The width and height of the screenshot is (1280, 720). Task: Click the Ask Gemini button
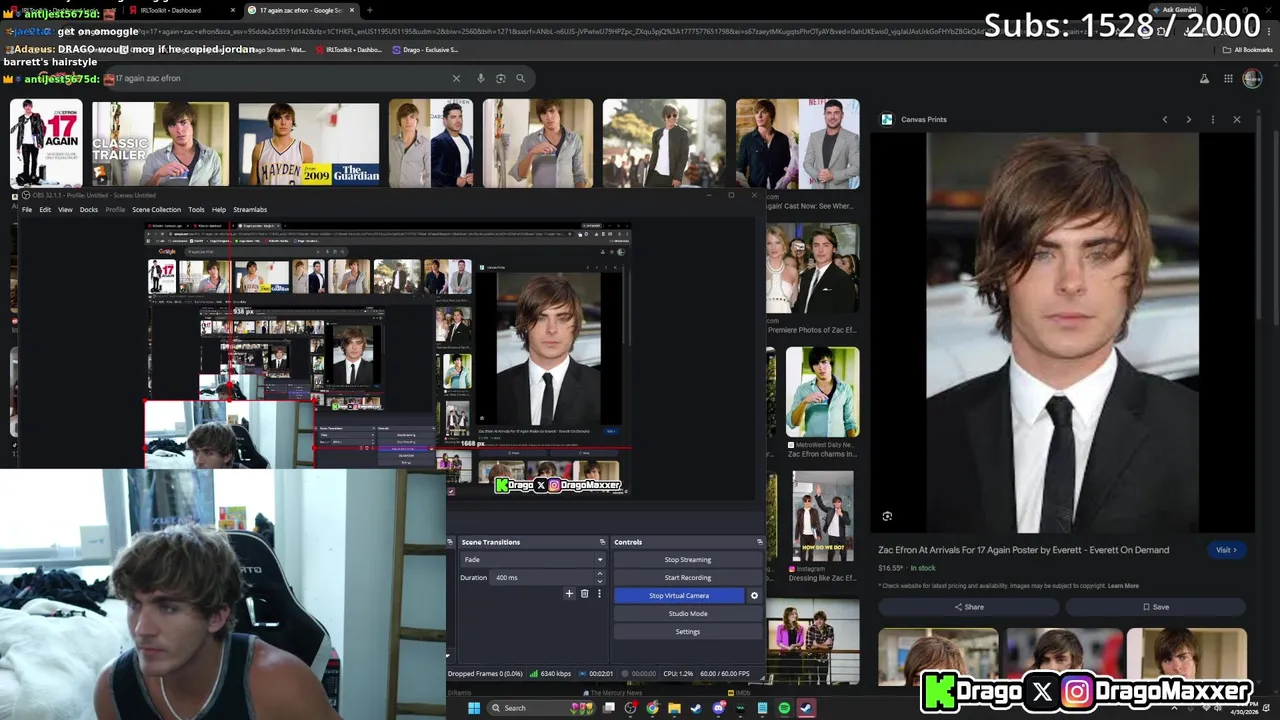(1174, 9)
